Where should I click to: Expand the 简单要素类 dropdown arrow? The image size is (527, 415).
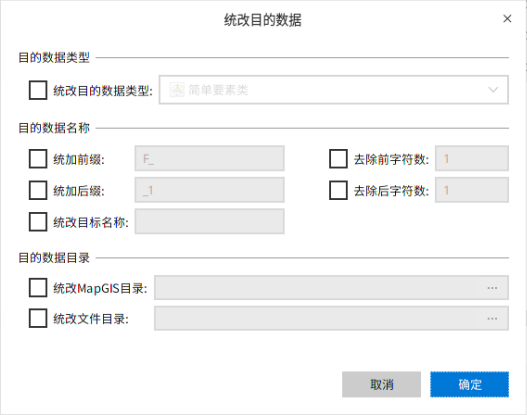click(493, 90)
